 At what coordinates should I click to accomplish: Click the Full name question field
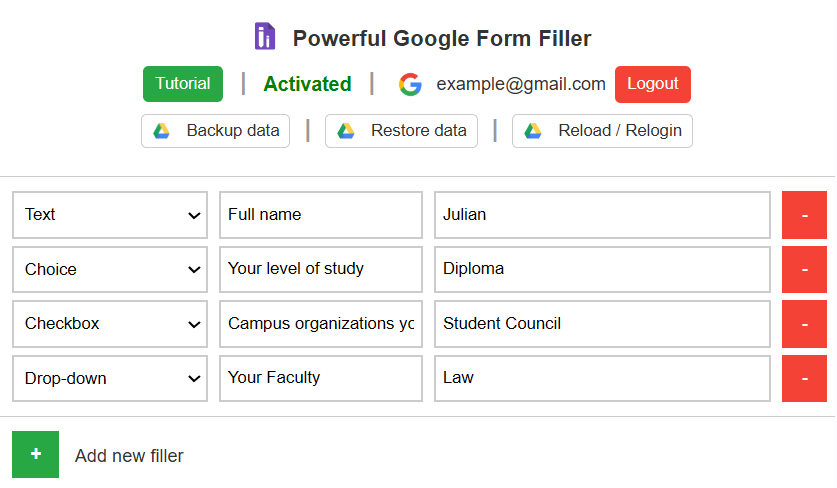pyautogui.click(x=320, y=215)
